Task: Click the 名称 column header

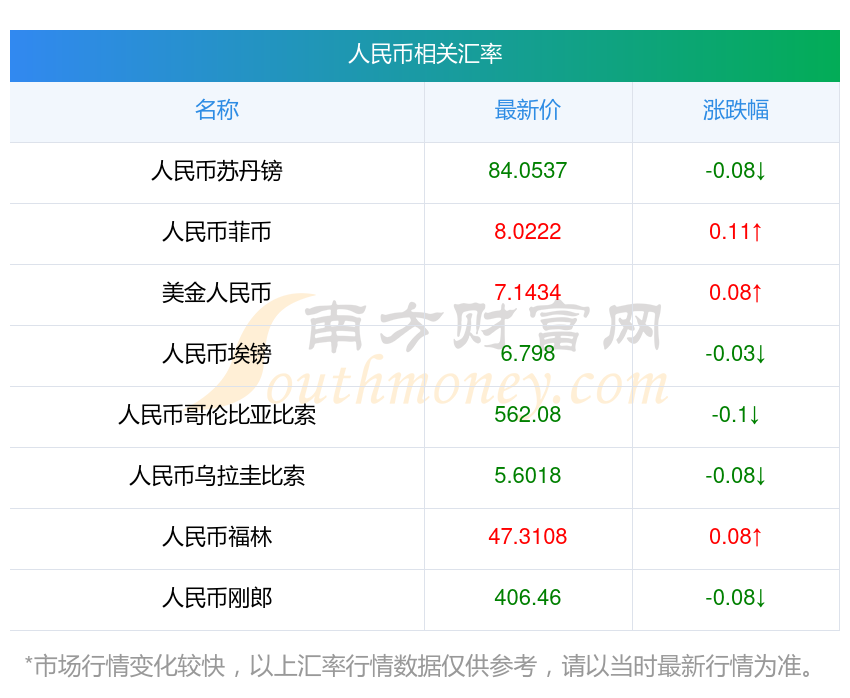Action: (x=217, y=110)
